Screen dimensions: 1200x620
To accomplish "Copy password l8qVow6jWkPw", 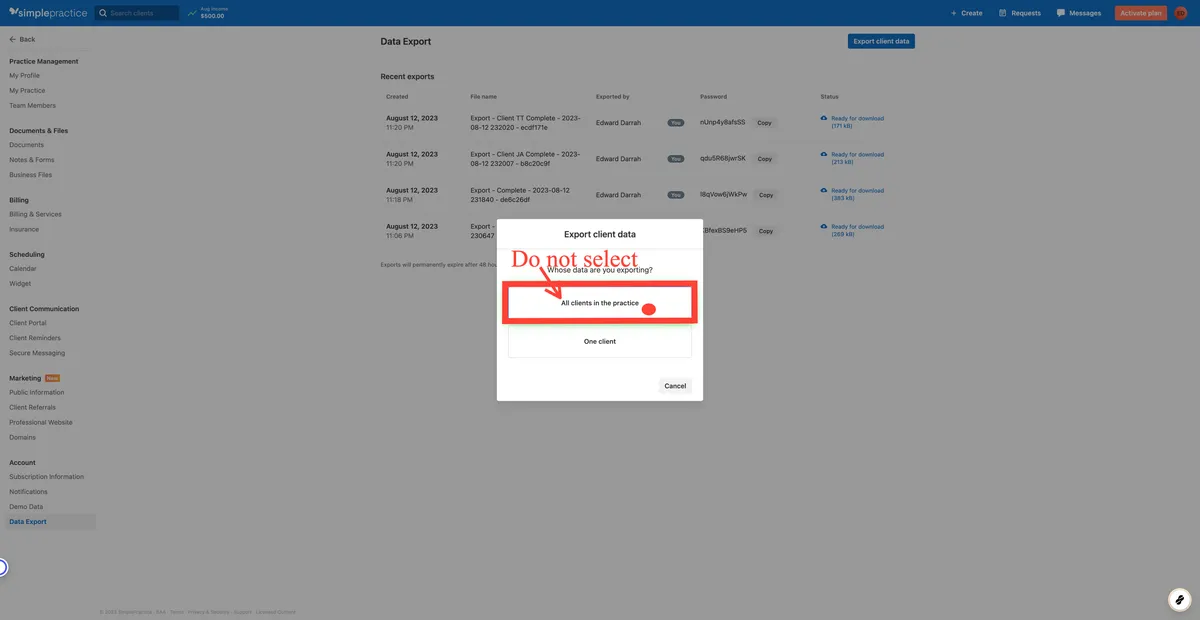I will pos(765,195).
